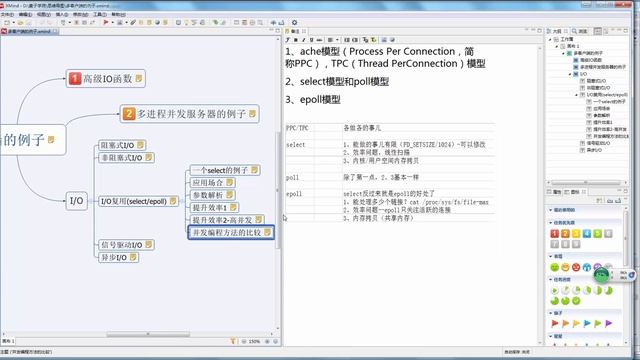Switch to the 备注 notes tab
640x360 pixels.
296,31
